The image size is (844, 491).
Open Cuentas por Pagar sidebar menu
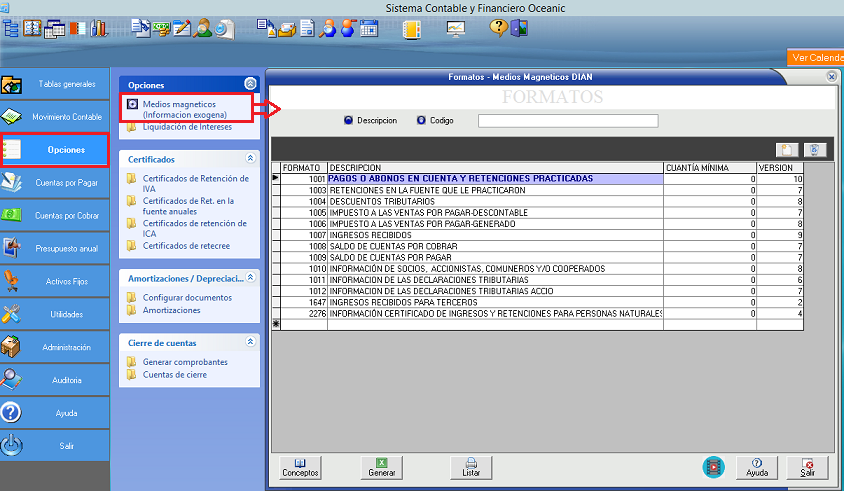pyautogui.click(x=55, y=182)
